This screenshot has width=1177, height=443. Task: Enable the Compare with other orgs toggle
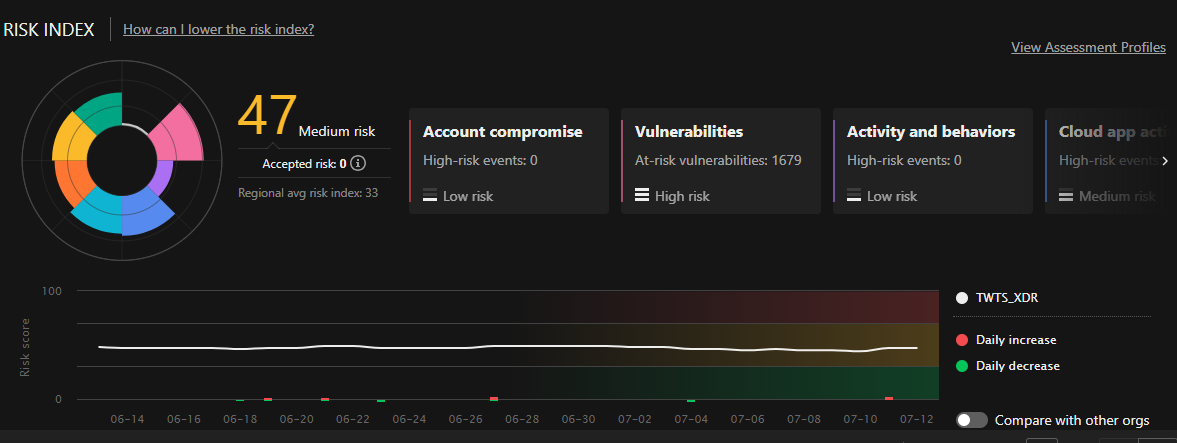971,421
